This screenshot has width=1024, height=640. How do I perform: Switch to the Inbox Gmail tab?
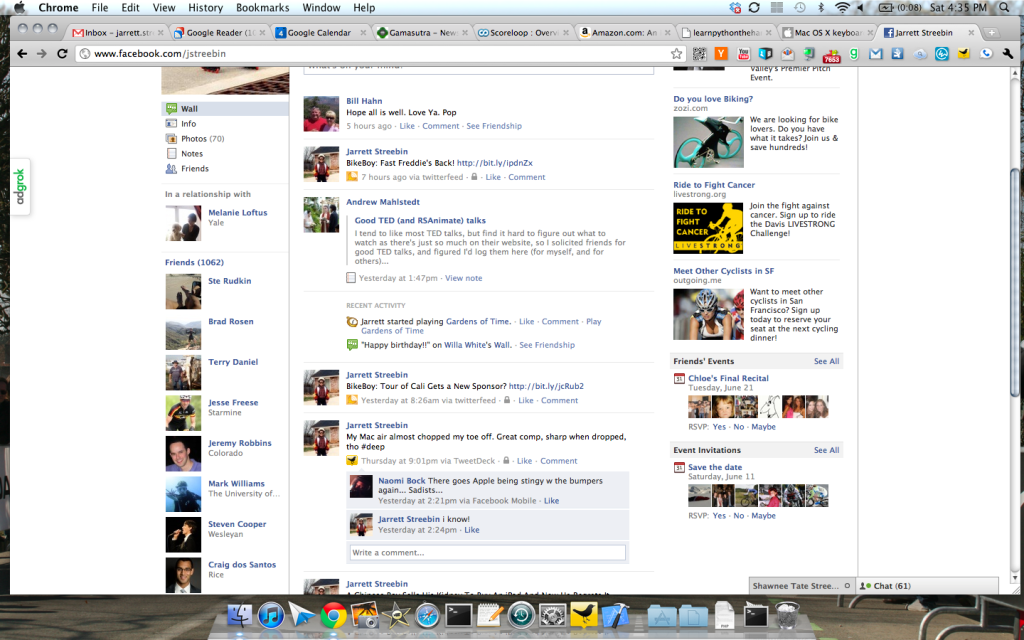pos(118,33)
